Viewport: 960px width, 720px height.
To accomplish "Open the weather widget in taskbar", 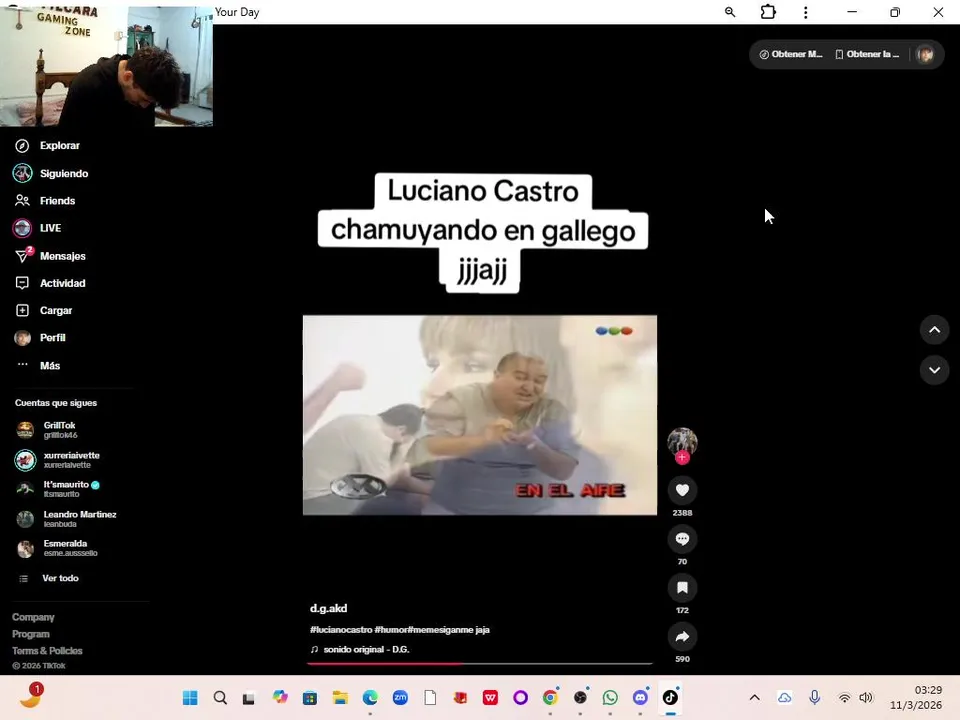I will [x=31, y=697].
